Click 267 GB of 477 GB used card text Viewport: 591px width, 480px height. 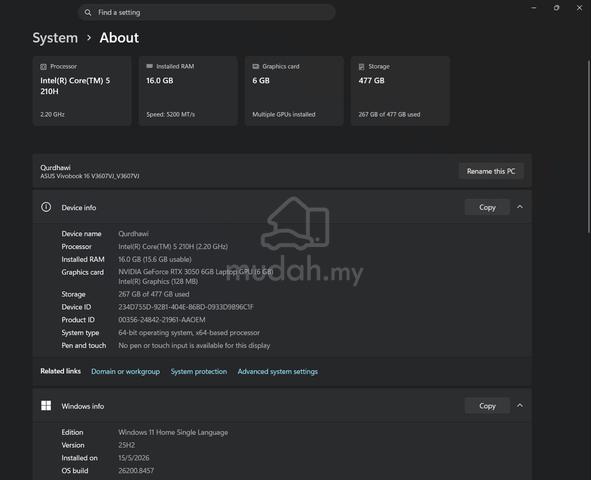pos(389,115)
